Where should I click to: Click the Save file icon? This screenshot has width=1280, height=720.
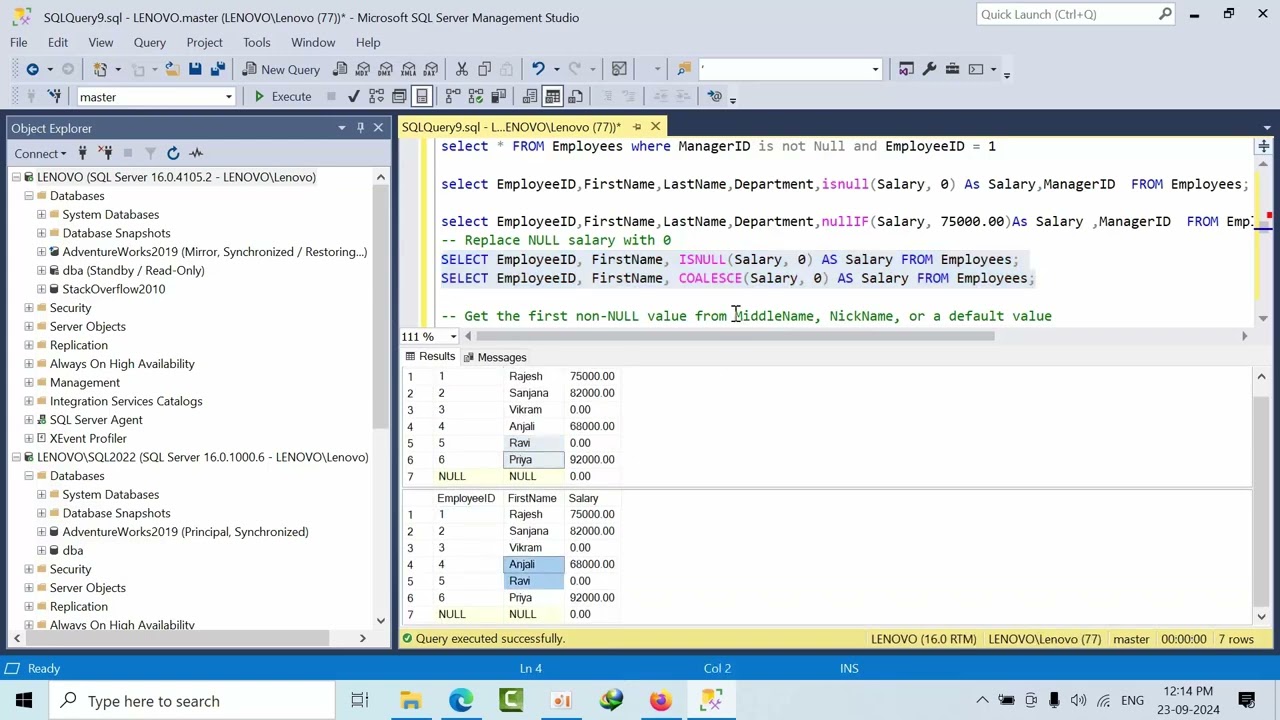[195, 69]
